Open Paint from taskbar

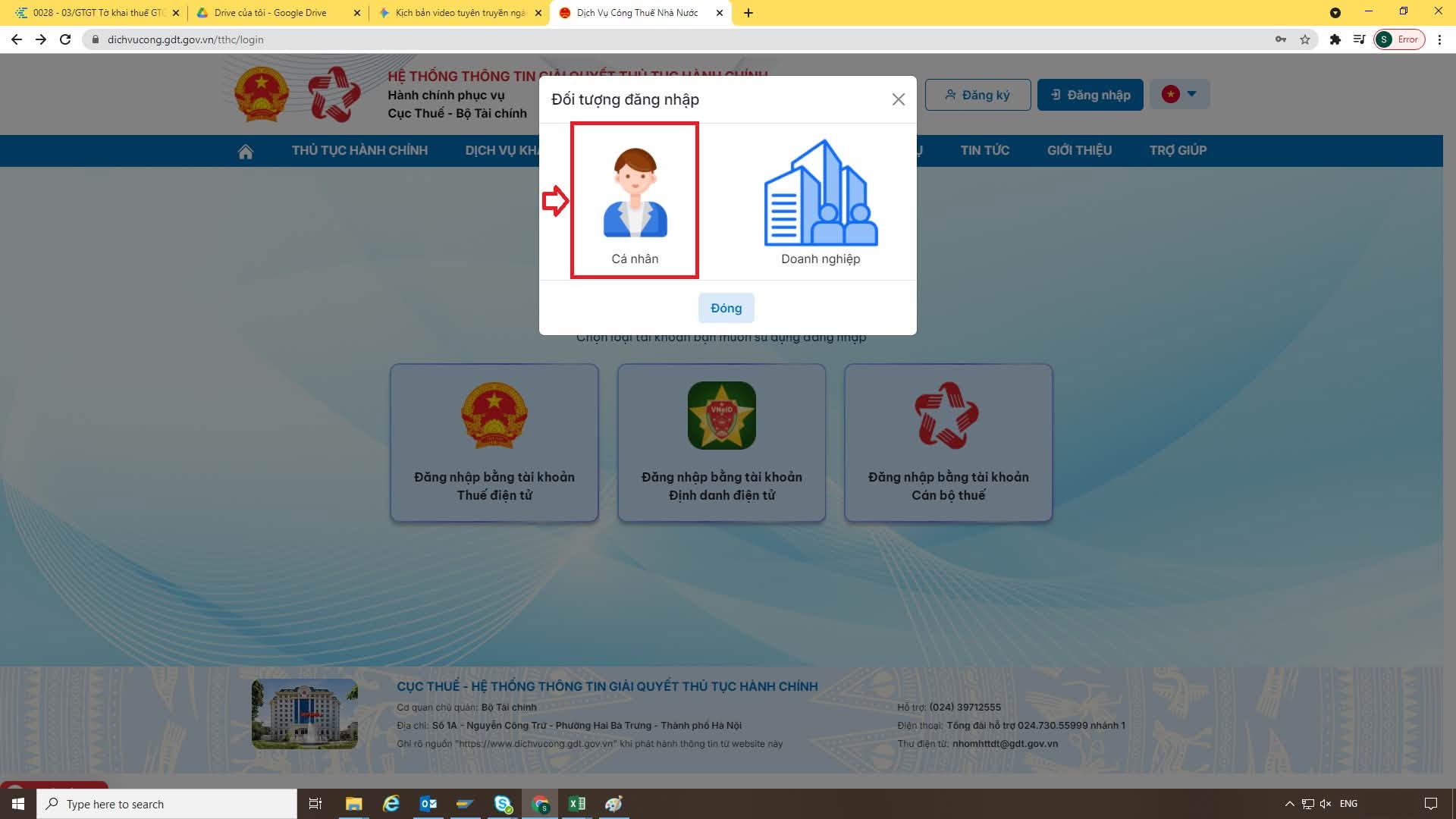(x=614, y=804)
